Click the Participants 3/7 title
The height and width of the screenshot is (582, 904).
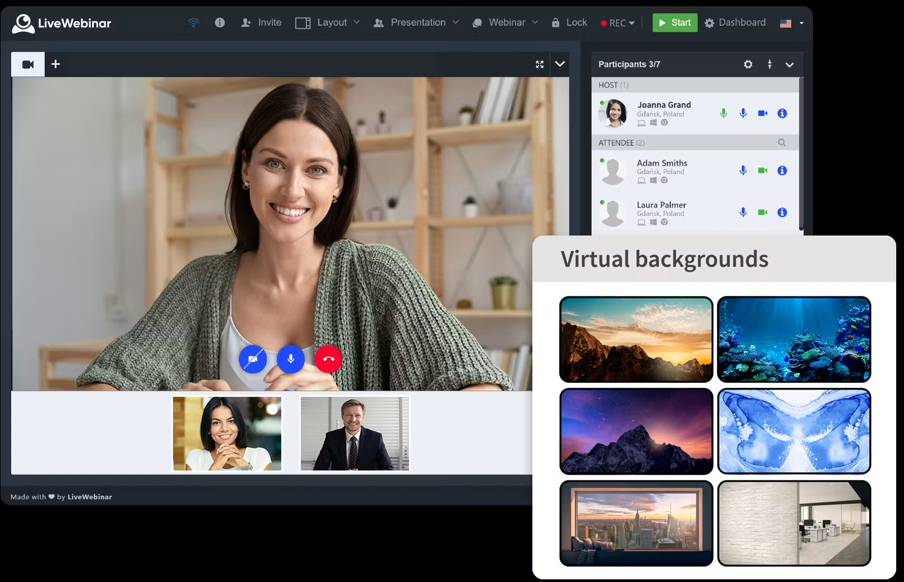pos(629,64)
